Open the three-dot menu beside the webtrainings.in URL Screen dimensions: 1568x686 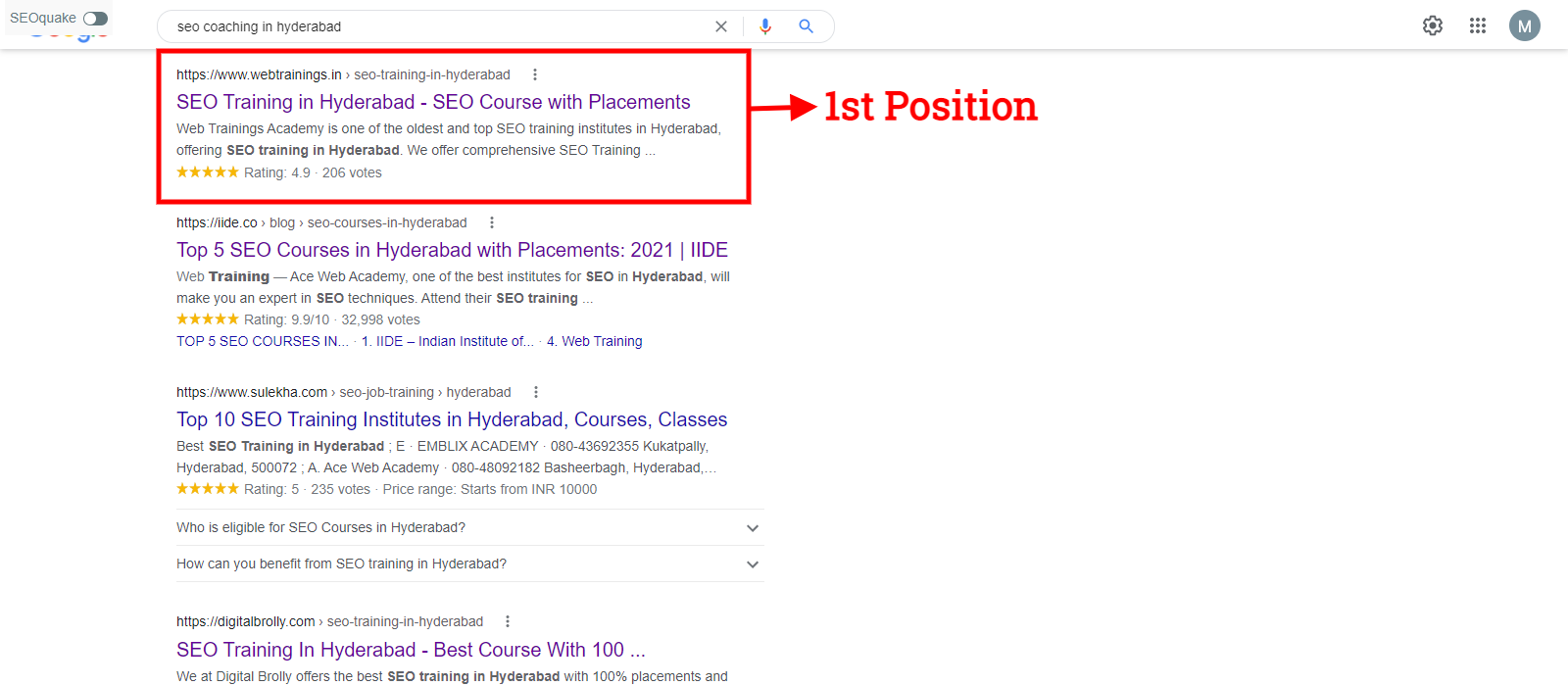pyautogui.click(x=534, y=74)
